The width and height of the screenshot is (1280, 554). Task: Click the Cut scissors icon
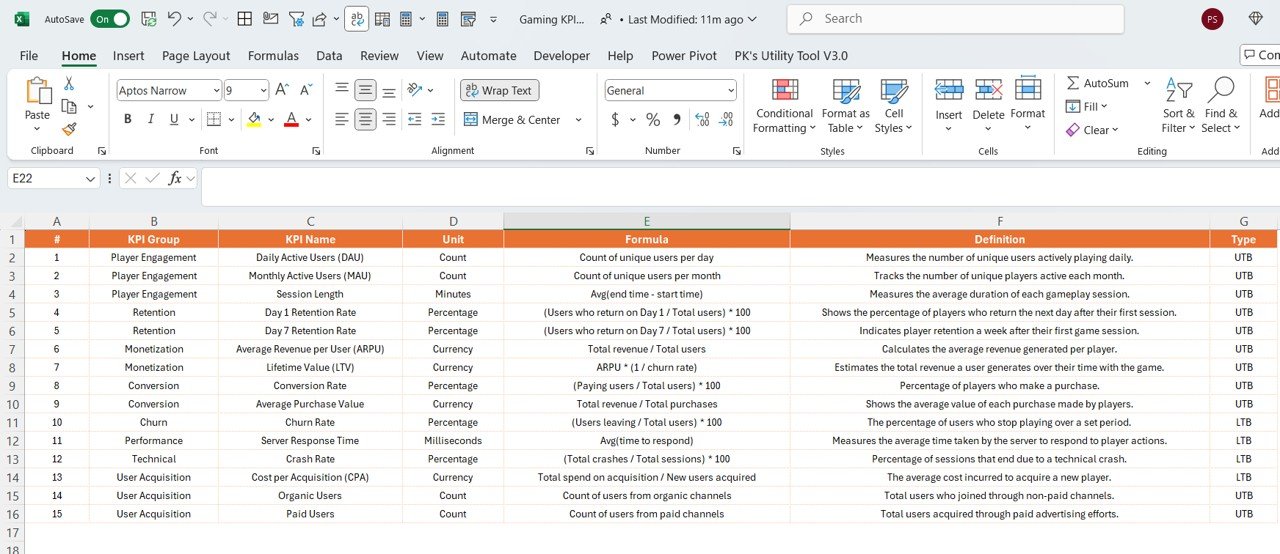click(x=69, y=84)
